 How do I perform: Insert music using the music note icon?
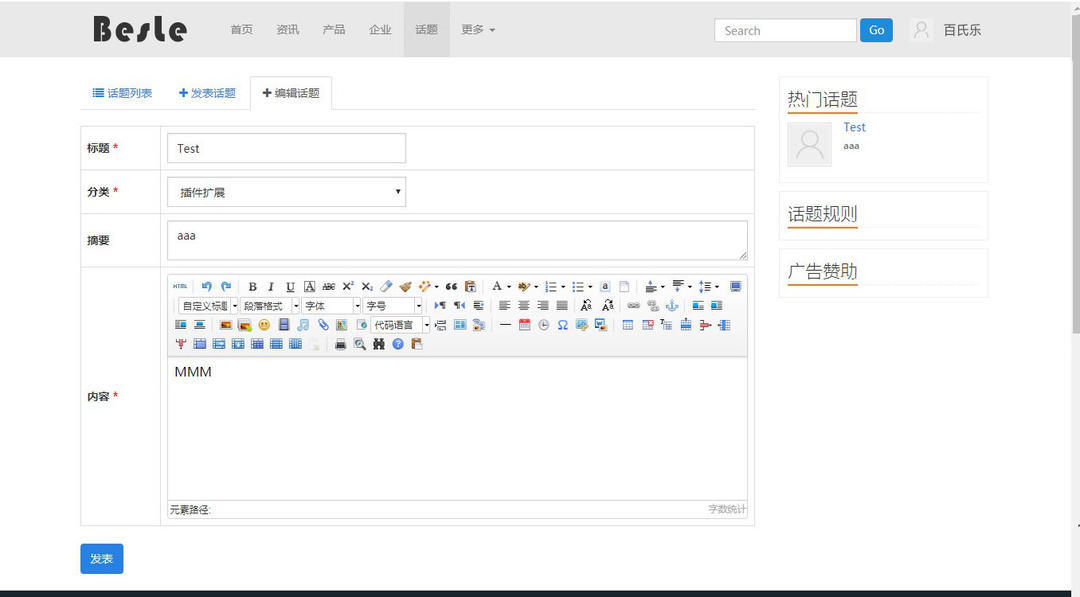coord(303,325)
